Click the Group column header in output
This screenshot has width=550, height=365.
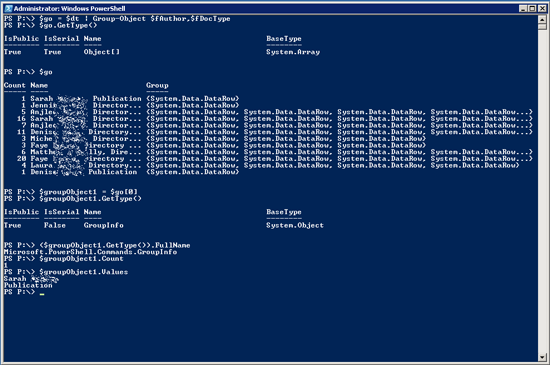click(x=157, y=85)
